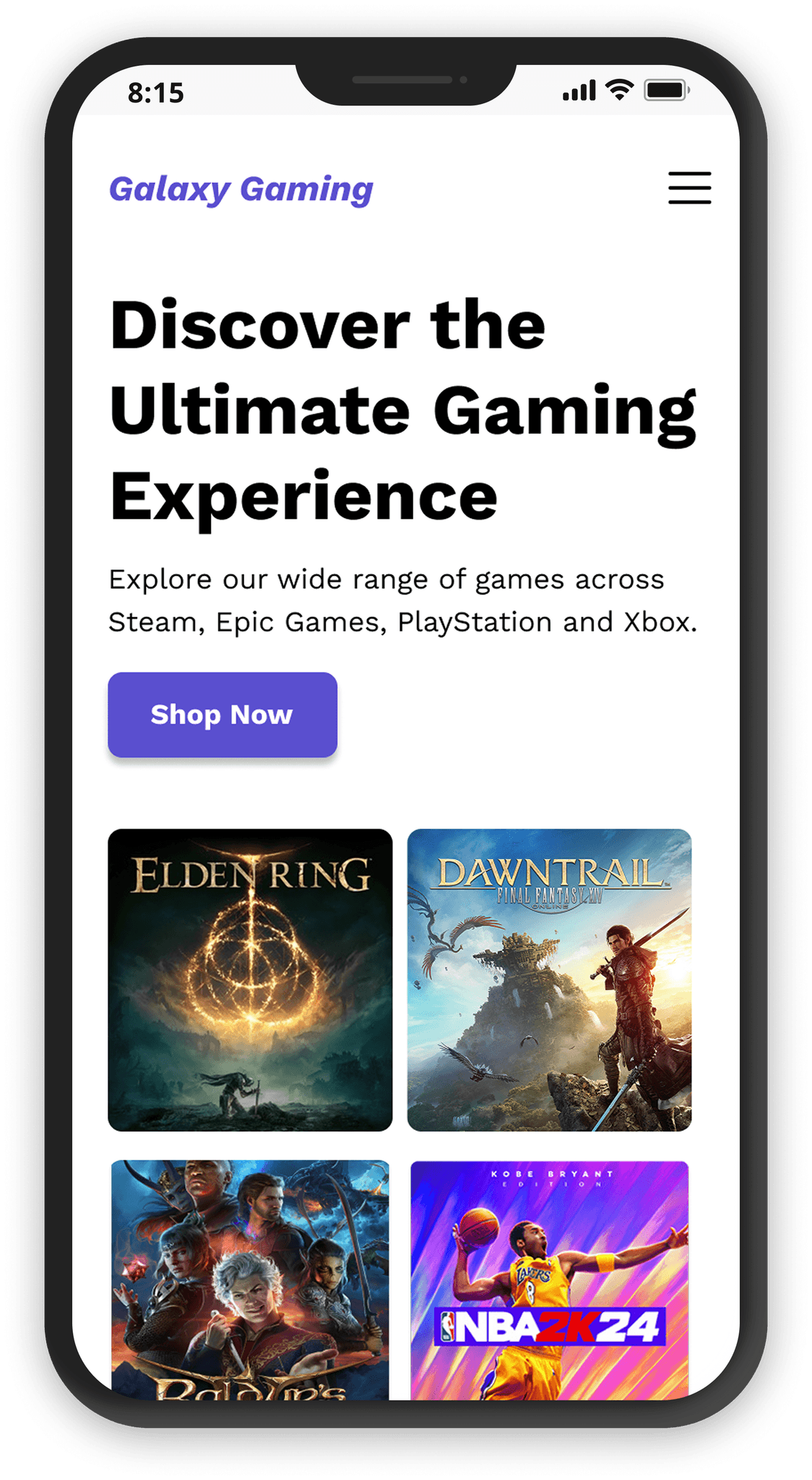This screenshot has width=812, height=1480.
Task: Click the NBA 2K24 logo banner
Action: pyautogui.click(x=549, y=1326)
